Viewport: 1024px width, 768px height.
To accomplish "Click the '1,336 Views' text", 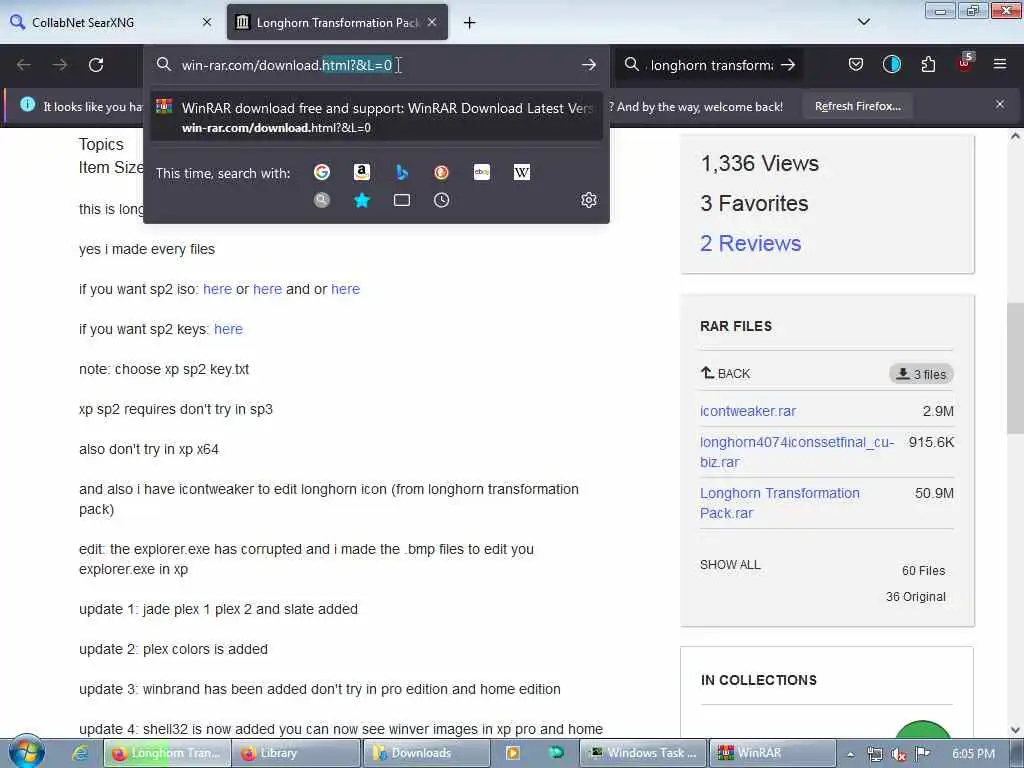I will [760, 163].
